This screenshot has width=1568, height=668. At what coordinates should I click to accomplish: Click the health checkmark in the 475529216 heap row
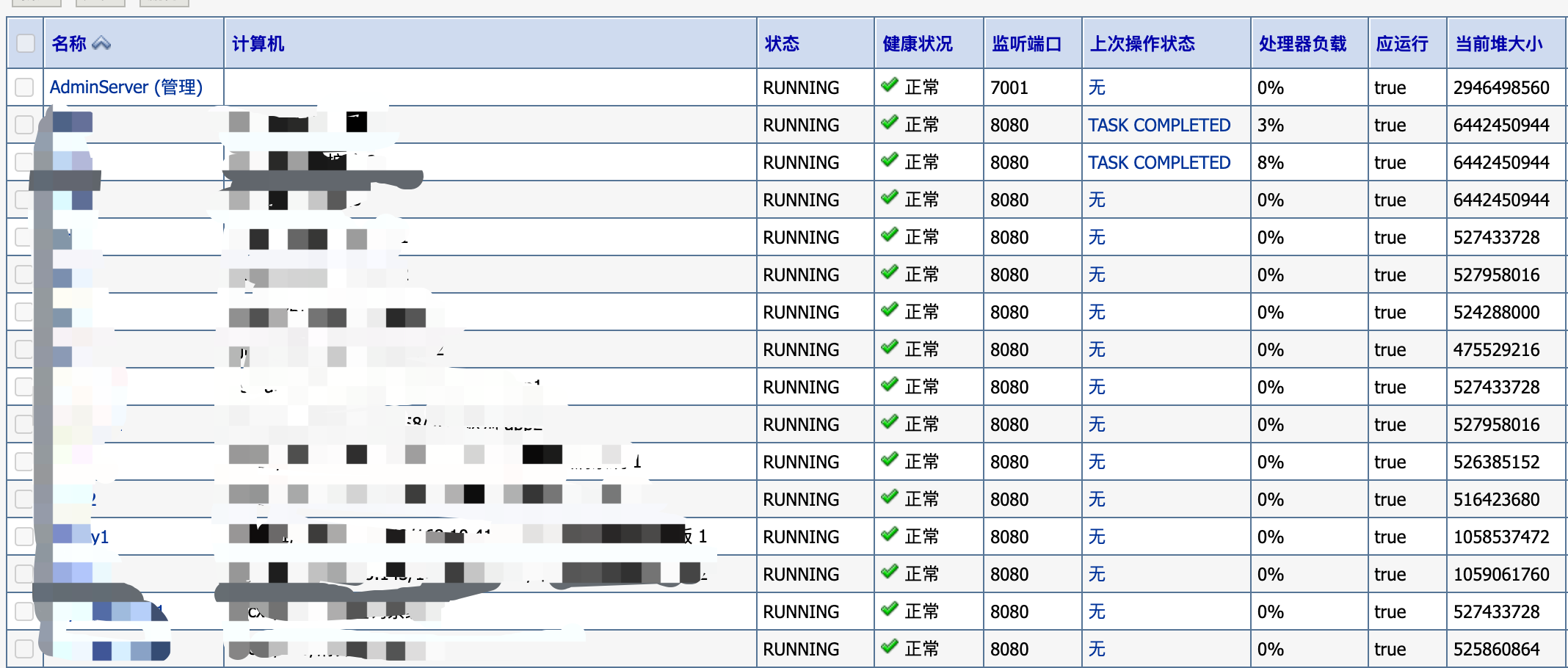pyautogui.click(x=890, y=347)
